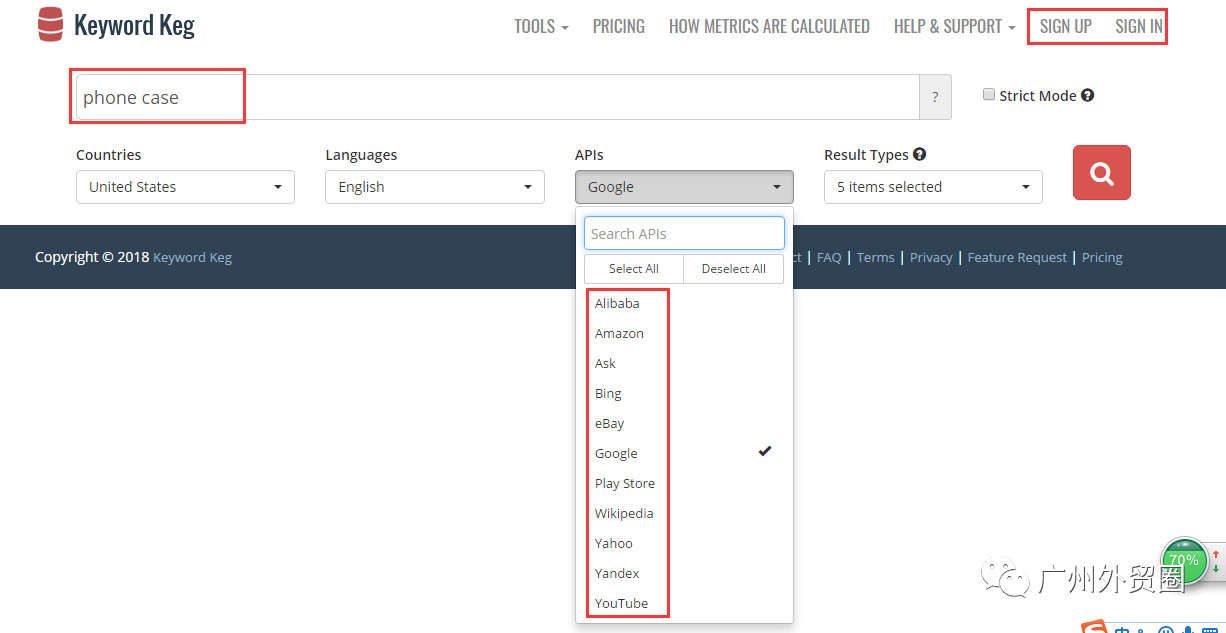Viewport: 1226px width, 633px height.
Task: Open the Pricing footer link
Action: click(1102, 257)
